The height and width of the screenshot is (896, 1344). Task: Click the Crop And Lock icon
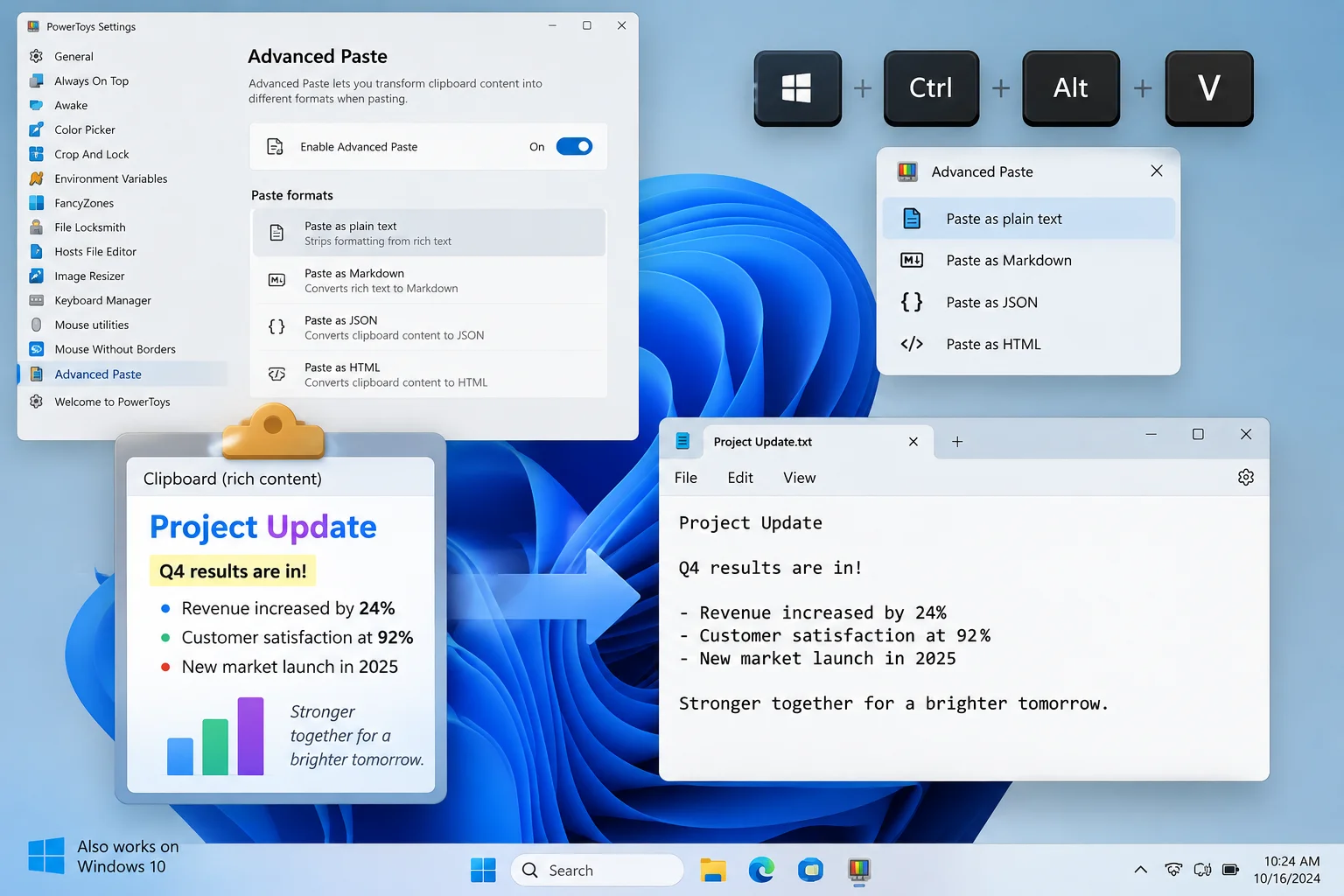pyautogui.click(x=36, y=154)
